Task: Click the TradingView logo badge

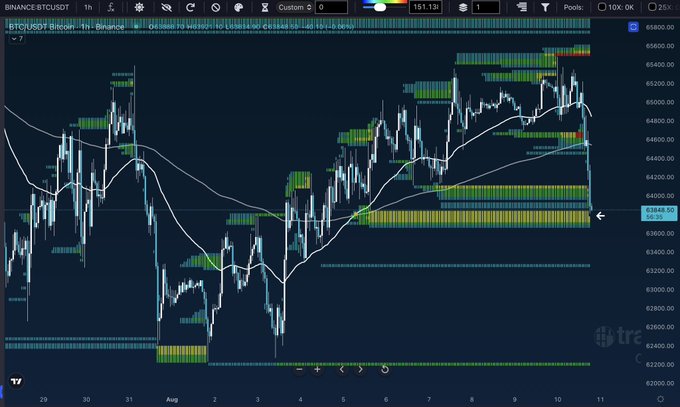Action: pos(16,381)
